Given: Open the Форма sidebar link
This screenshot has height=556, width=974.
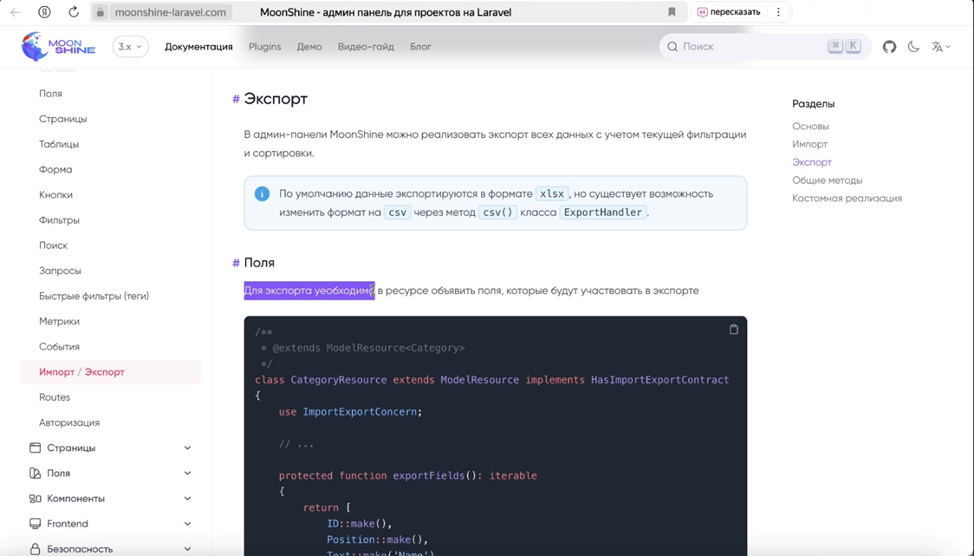Looking at the screenshot, I should pos(56,170).
